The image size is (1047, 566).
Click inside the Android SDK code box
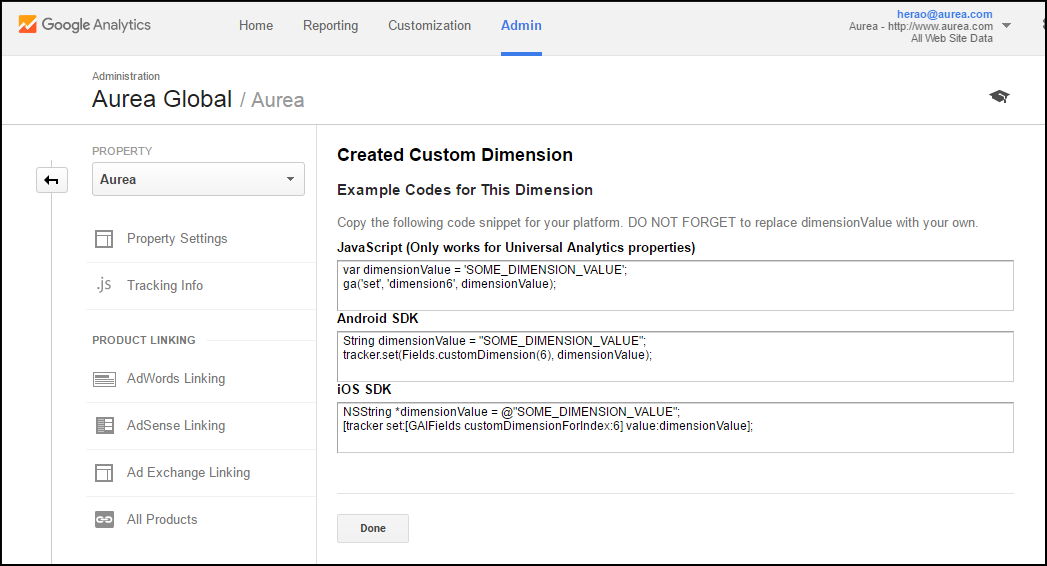675,356
